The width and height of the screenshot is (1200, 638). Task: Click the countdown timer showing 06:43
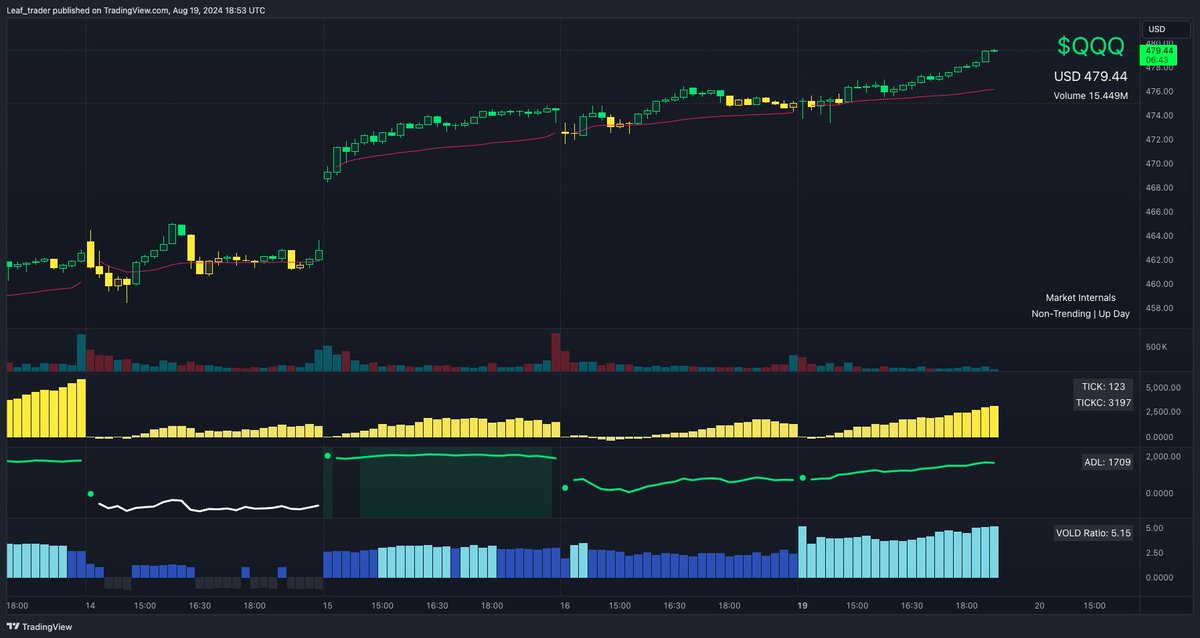[1159, 59]
